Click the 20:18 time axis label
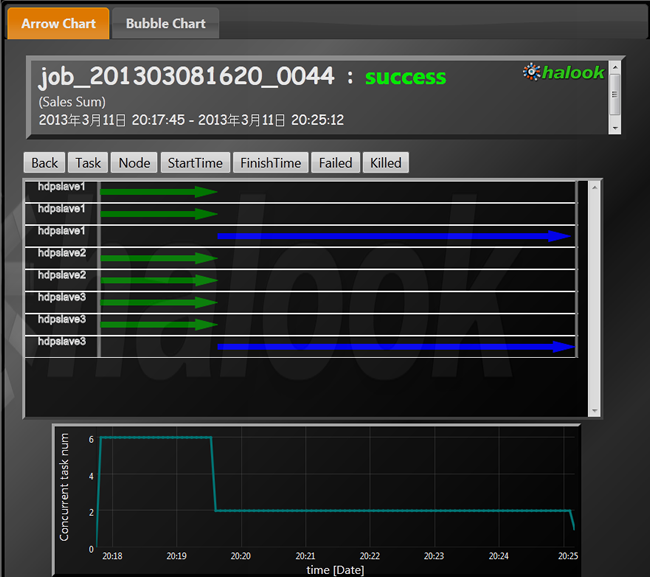The height and width of the screenshot is (577, 650). [112, 556]
